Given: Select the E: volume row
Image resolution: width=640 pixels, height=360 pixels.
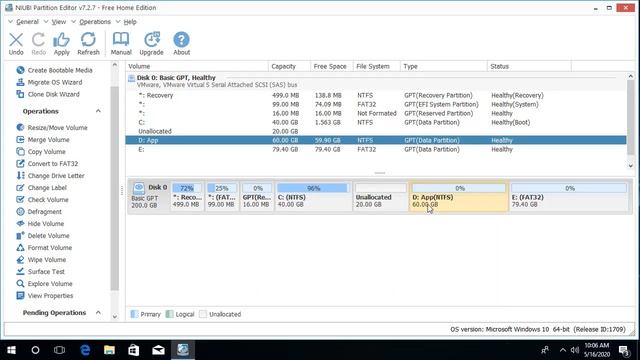Looking at the screenshot, I should point(376,149).
